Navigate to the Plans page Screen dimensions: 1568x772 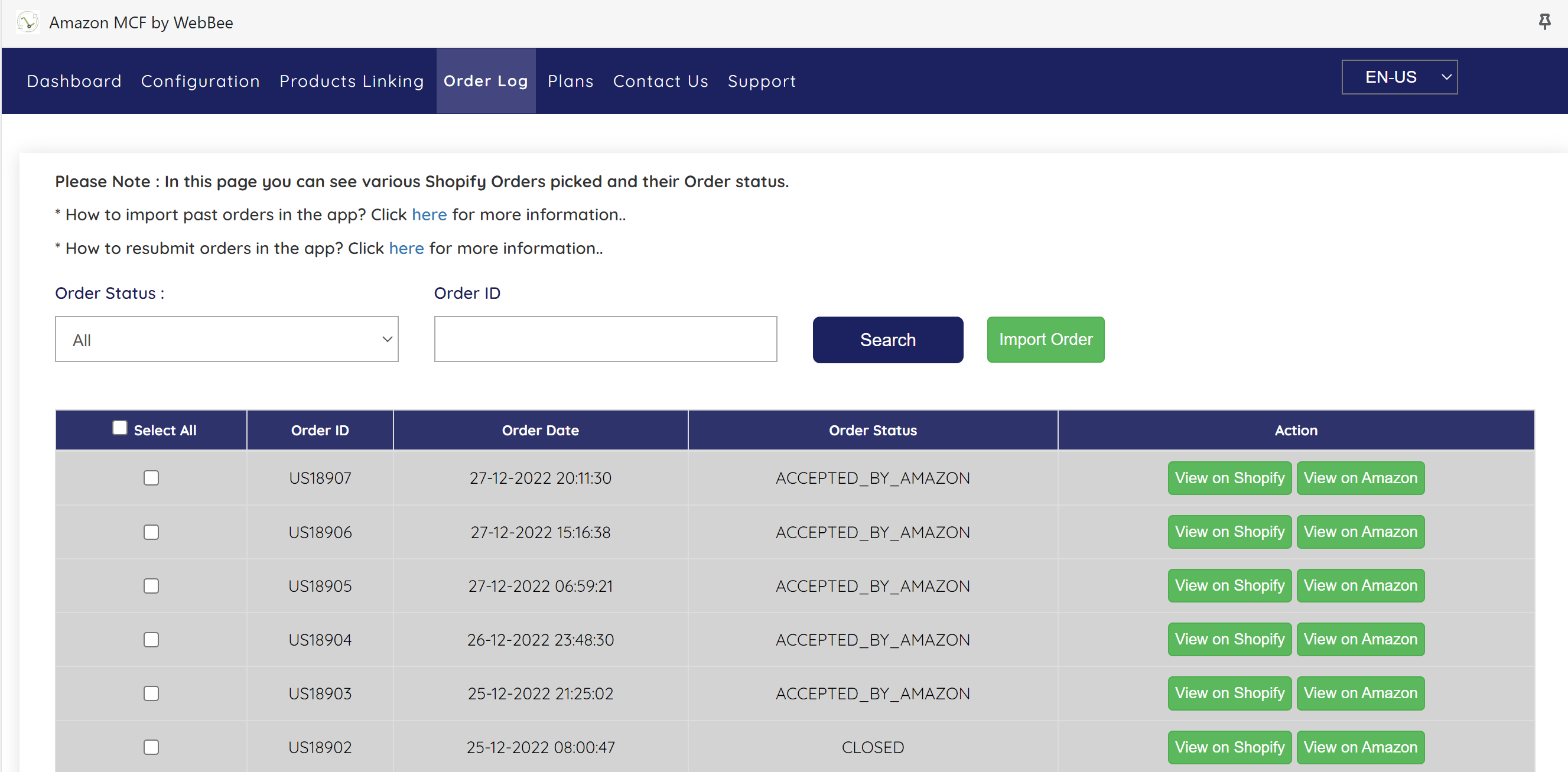tap(570, 81)
